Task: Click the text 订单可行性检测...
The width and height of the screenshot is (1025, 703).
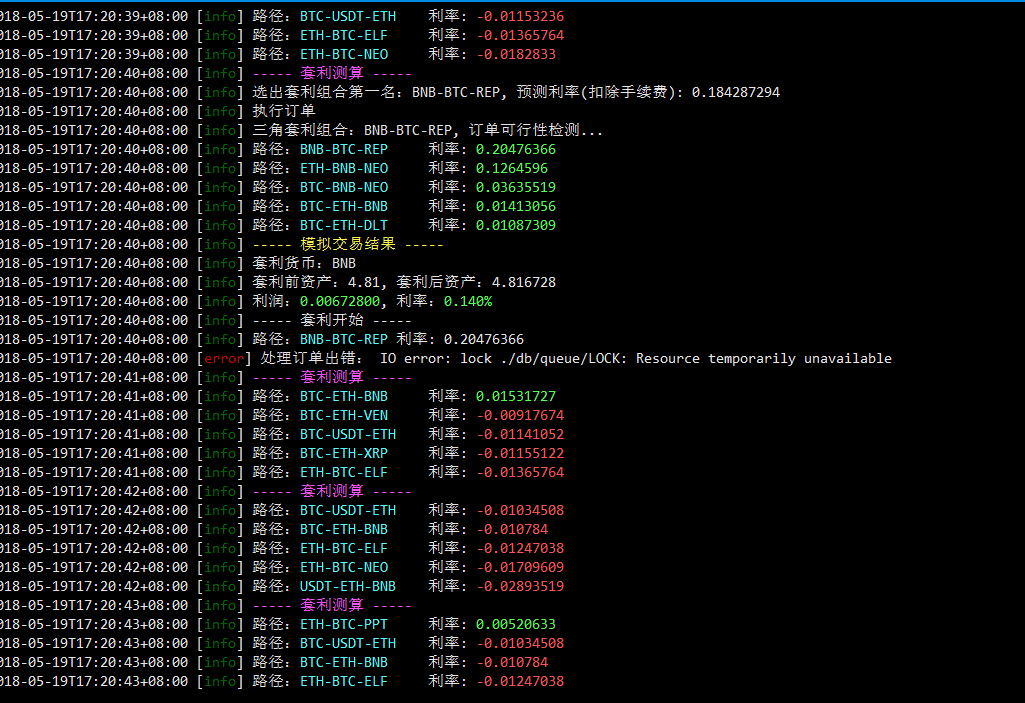Action: (525, 130)
